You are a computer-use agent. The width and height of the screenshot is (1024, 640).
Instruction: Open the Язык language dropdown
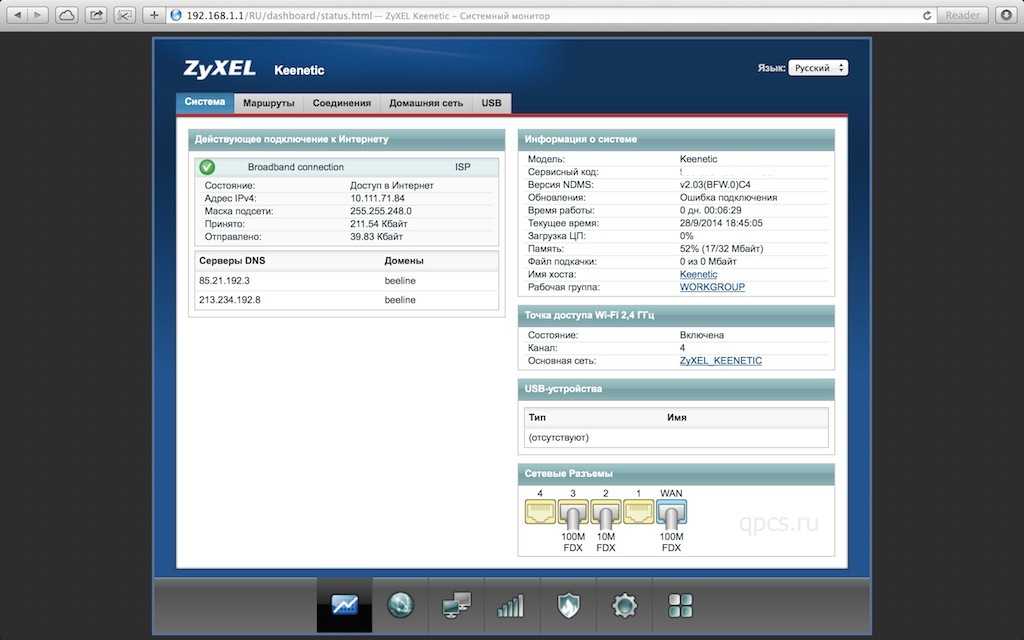click(x=818, y=68)
